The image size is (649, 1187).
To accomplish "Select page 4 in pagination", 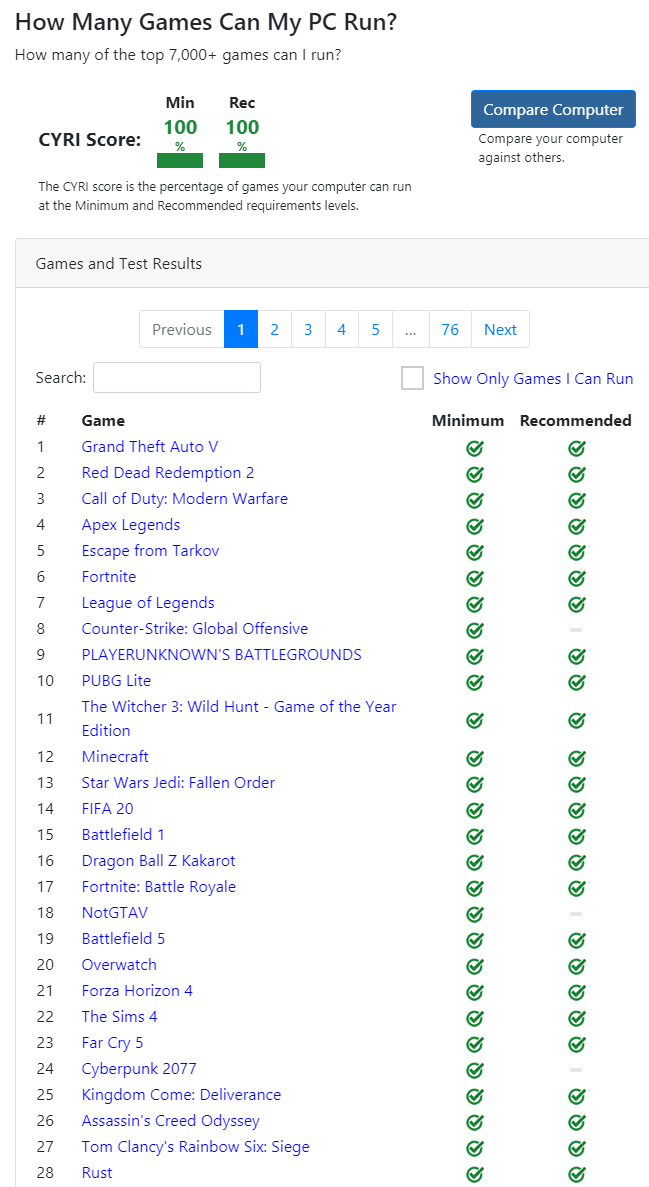I will click(342, 329).
